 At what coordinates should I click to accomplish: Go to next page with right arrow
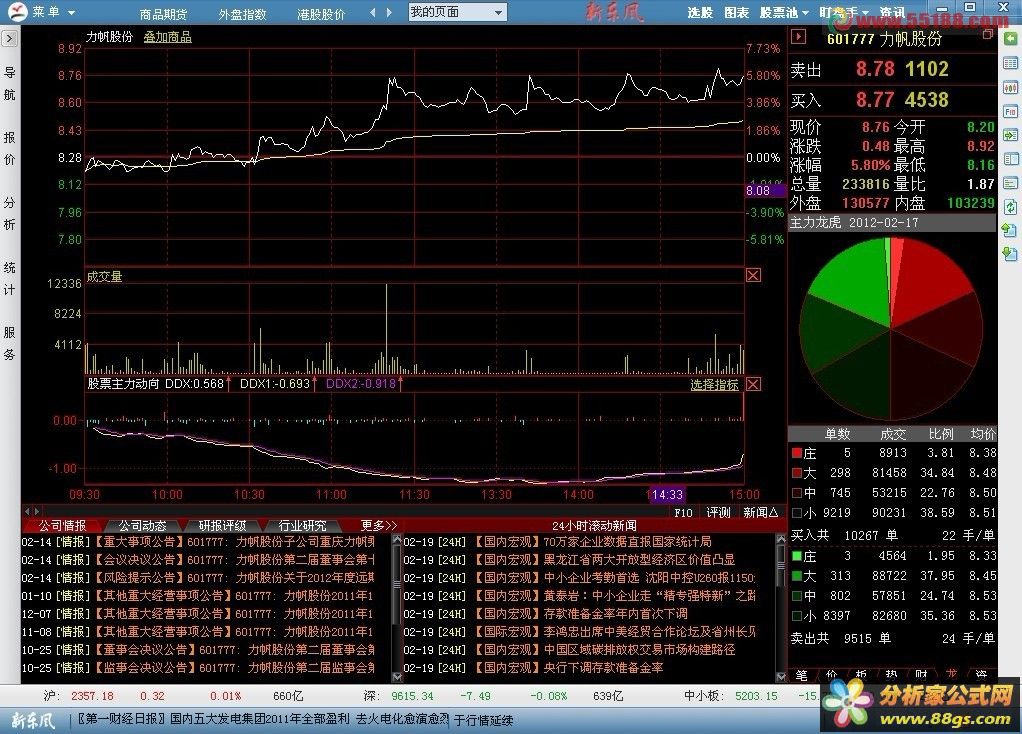pyautogui.click(x=389, y=12)
